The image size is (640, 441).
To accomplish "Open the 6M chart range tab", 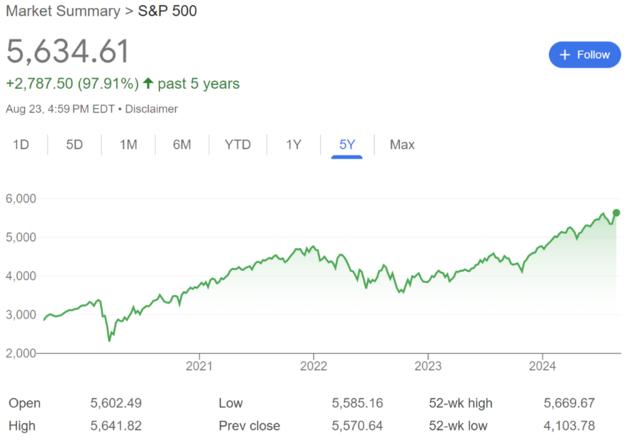I will pyautogui.click(x=182, y=145).
